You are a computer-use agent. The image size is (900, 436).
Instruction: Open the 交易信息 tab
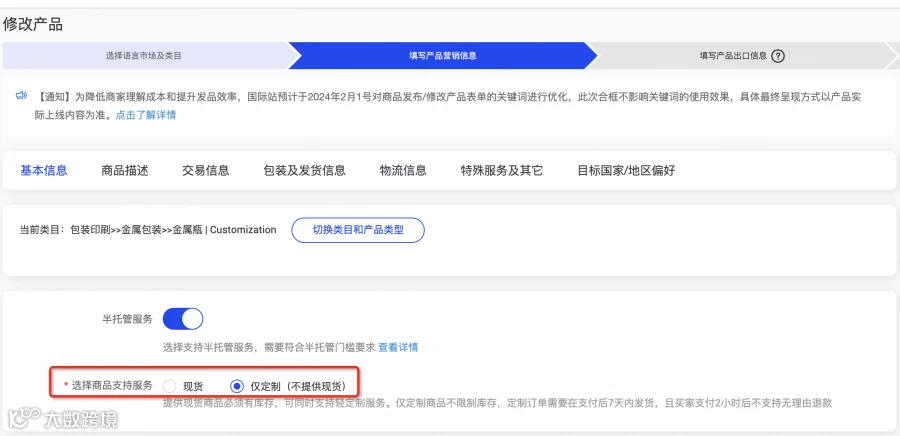click(206, 170)
